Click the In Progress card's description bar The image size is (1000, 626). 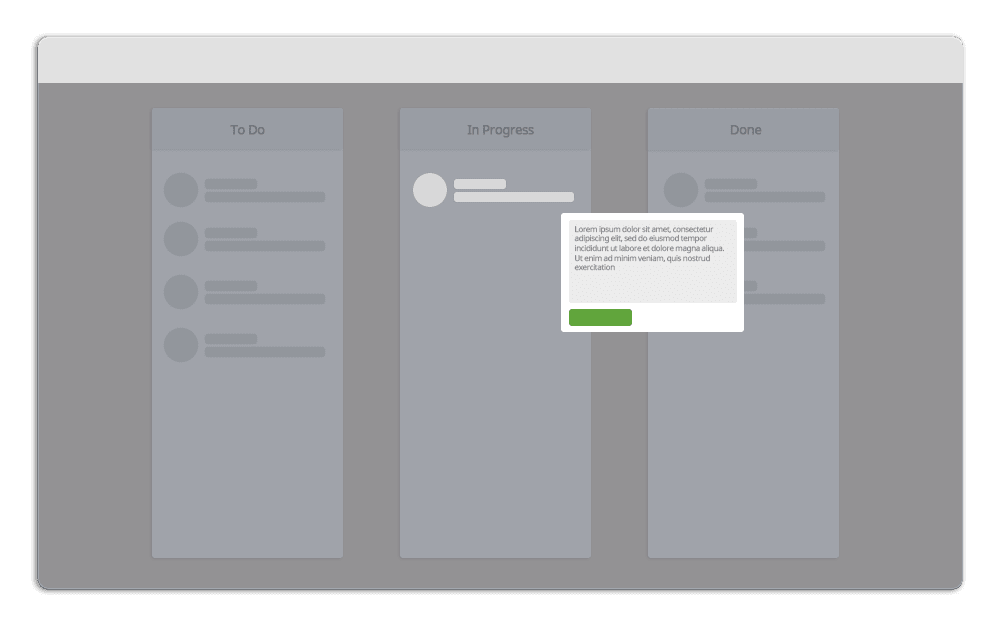[x=514, y=197]
